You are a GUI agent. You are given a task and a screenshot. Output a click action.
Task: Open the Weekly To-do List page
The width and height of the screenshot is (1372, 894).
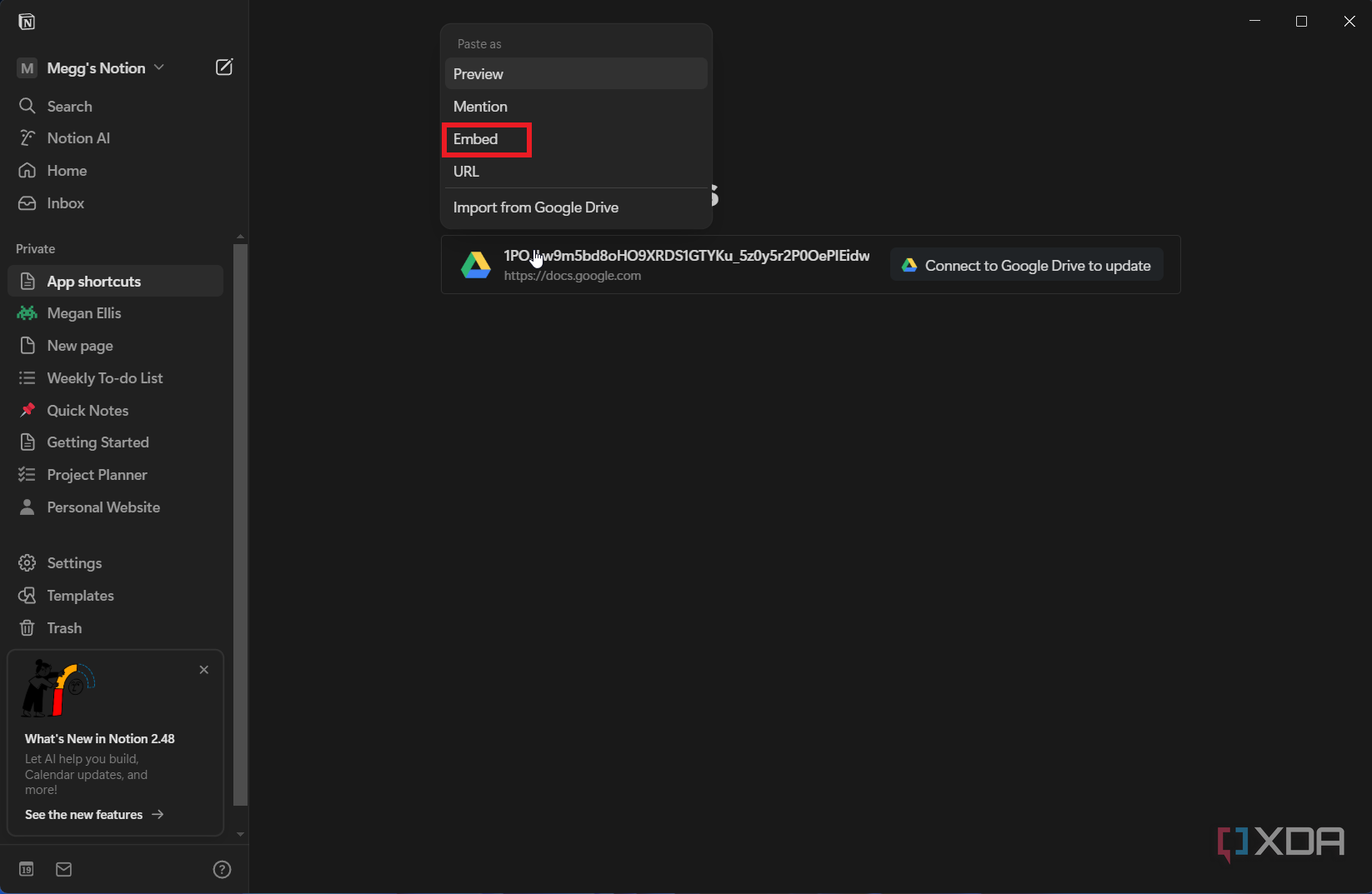[x=116, y=378]
